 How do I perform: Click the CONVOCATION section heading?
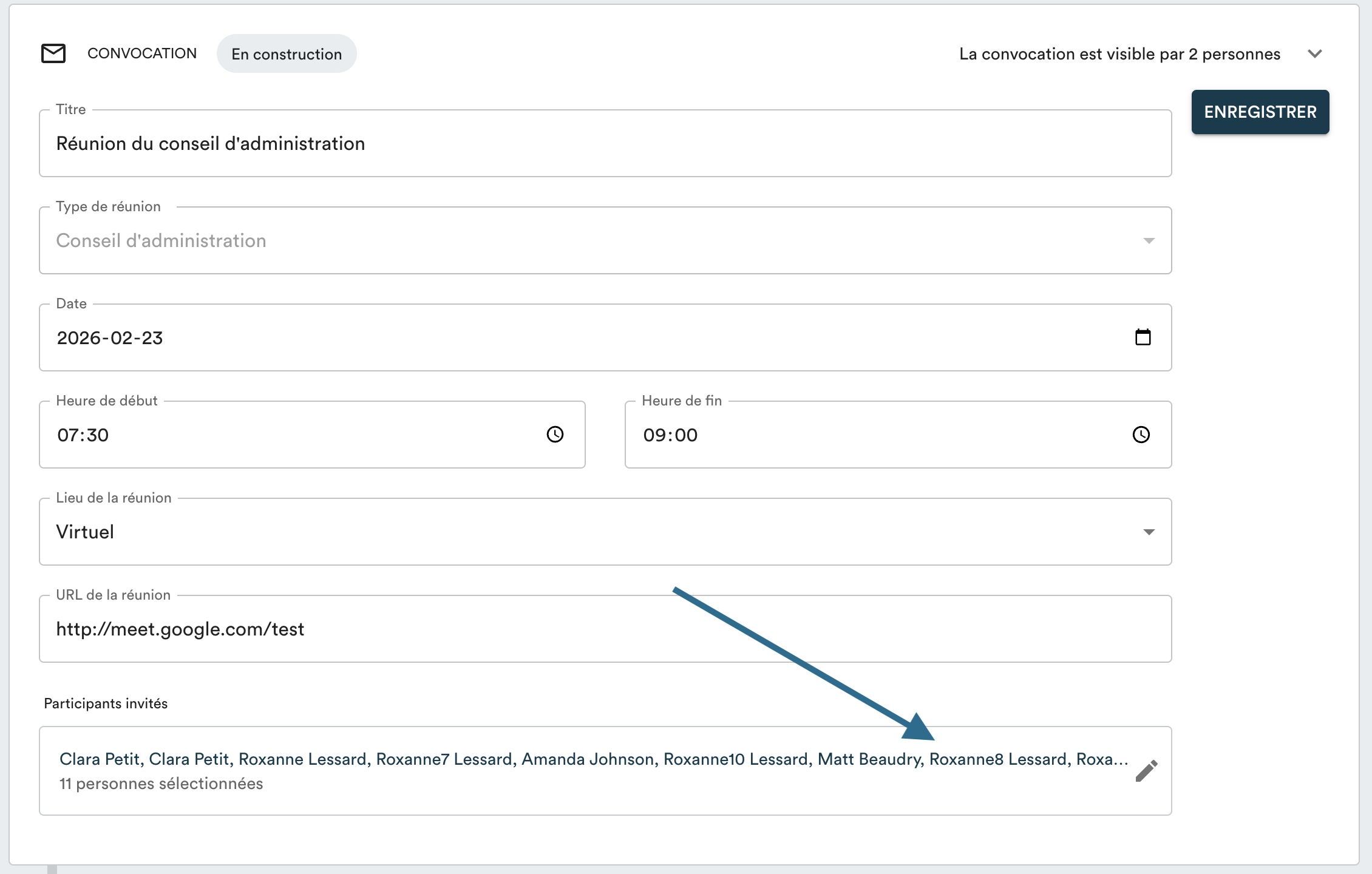pyautogui.click(x=142, y=53)
